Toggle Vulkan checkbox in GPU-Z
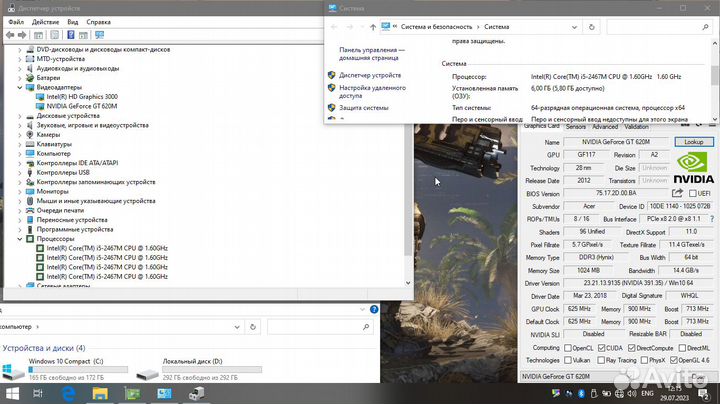 click(568, 360)
